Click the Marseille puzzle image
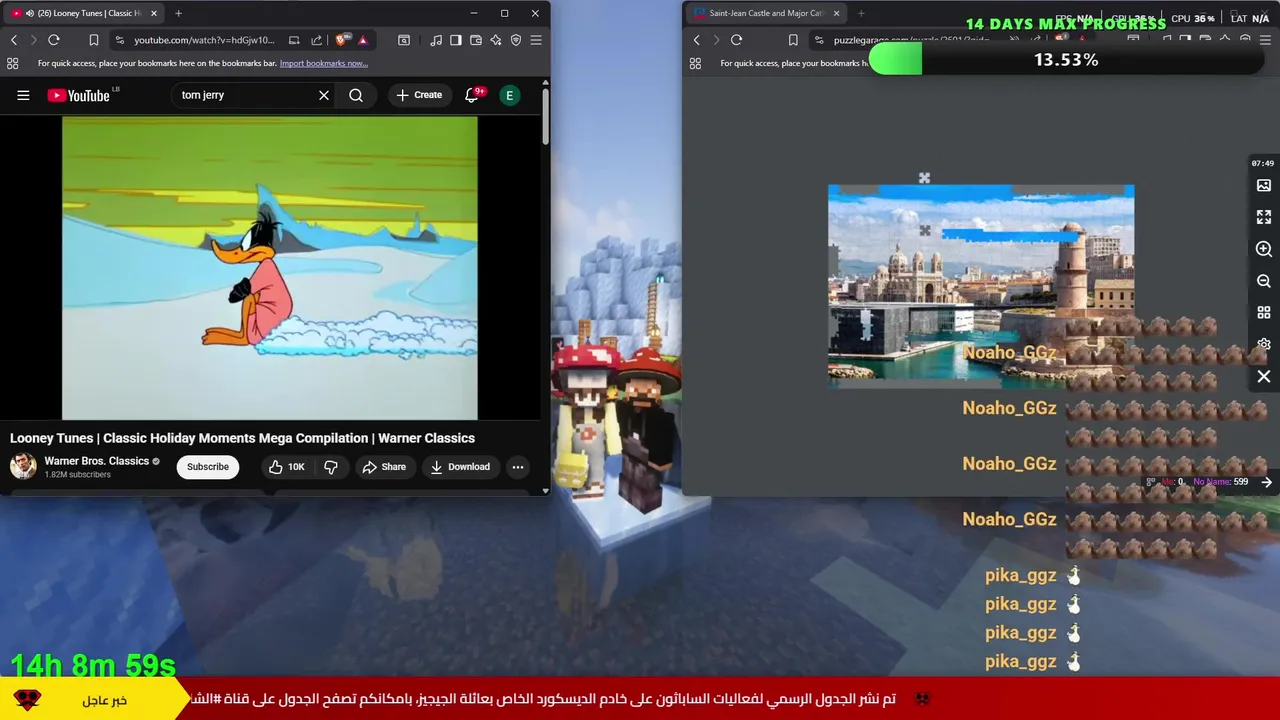Screen dimensions: 1280x720 (x=981, y=285)
